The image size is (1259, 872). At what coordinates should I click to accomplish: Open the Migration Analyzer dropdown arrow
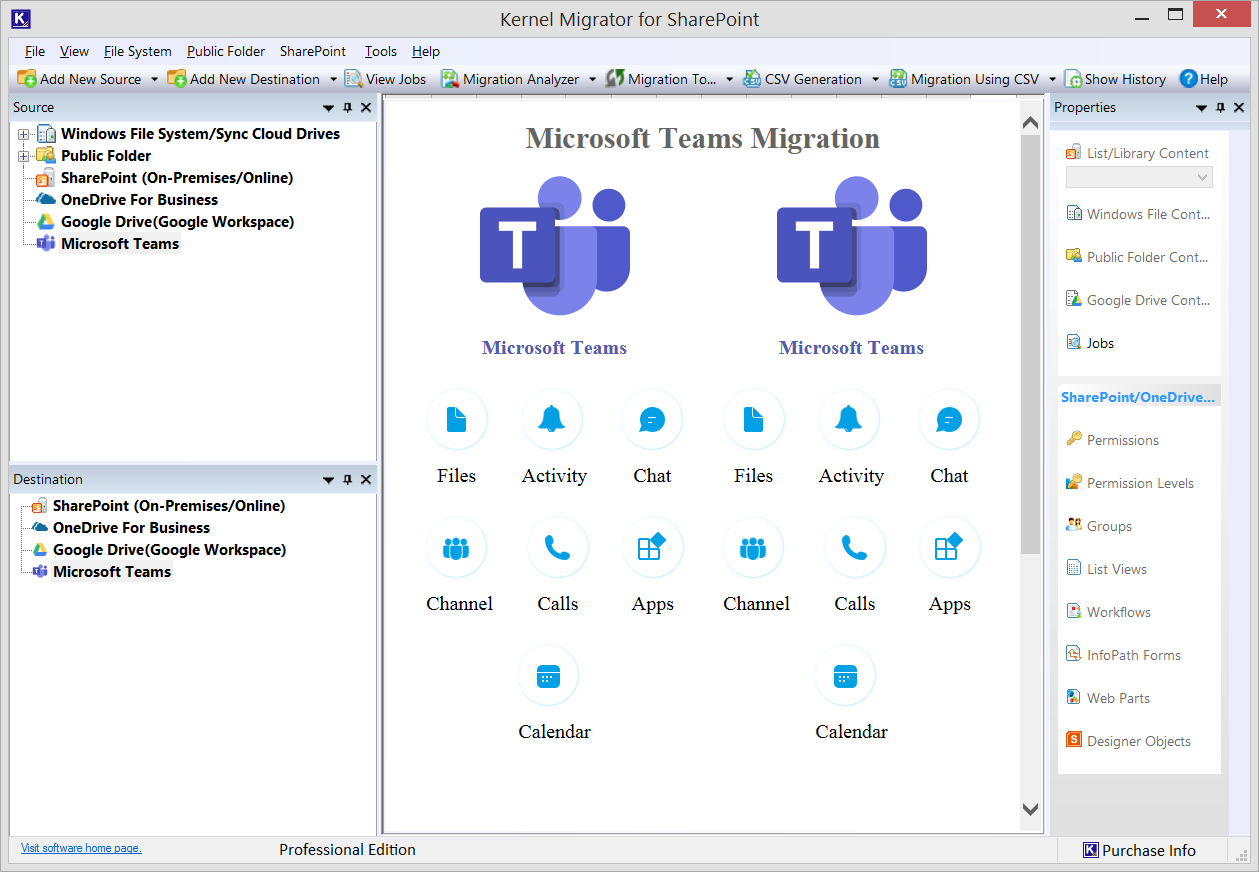tap(592, 80)
